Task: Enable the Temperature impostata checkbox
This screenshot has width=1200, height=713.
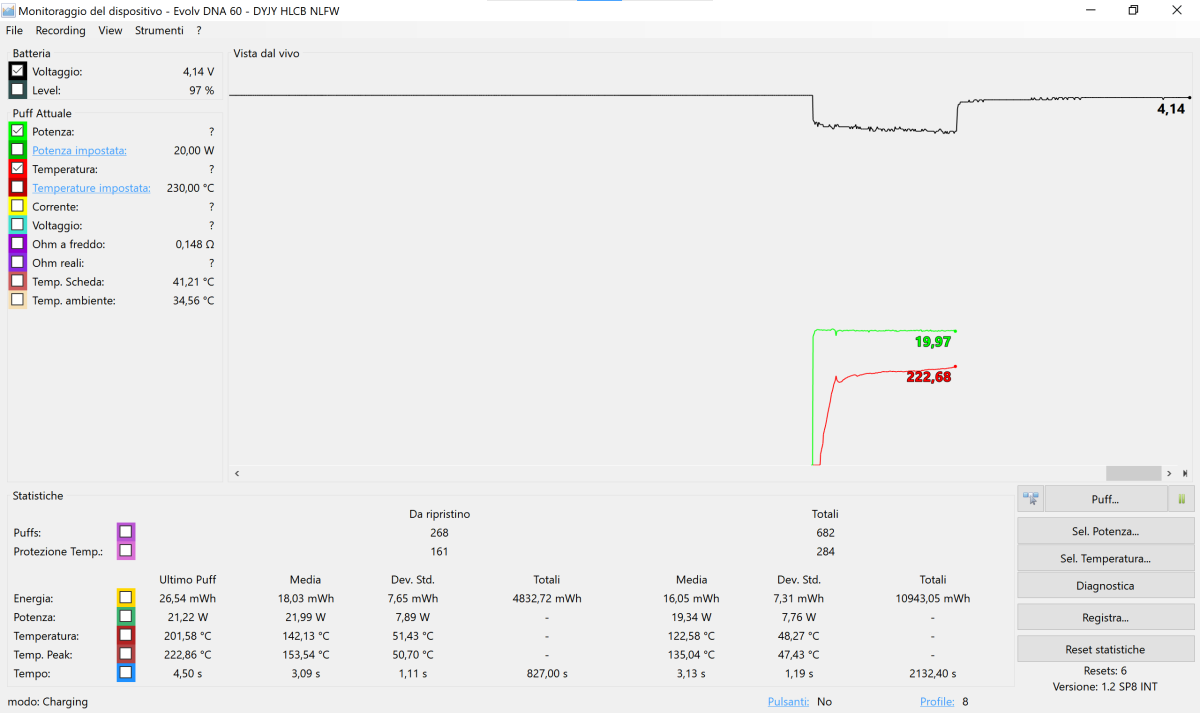Action: (x=17, y=187)
